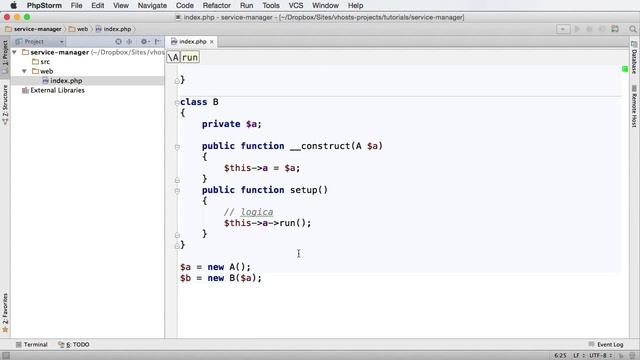Open the Help menu
This screenshot has width=640, height=360.
pyautogui.click(x=356, y=5)
